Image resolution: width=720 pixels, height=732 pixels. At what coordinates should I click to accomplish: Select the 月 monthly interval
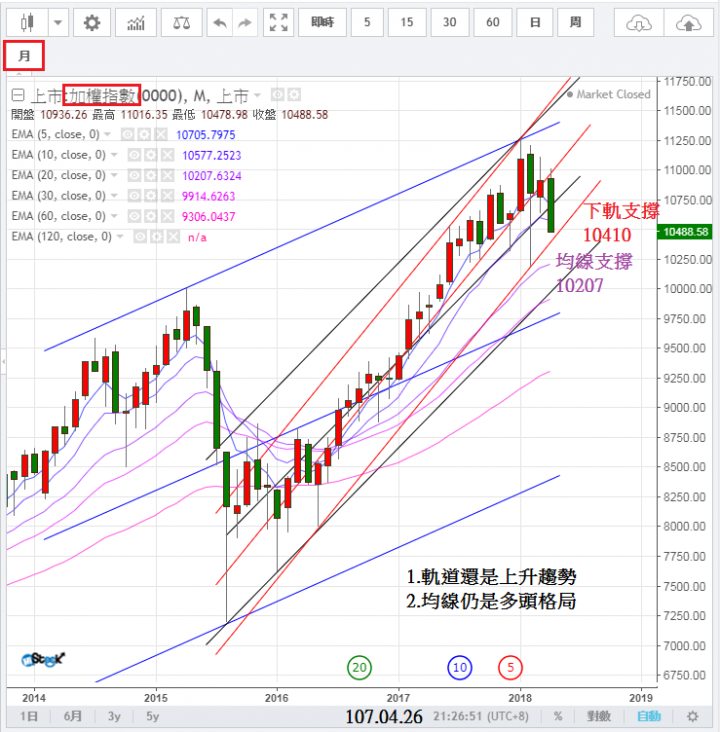coord(24,56)
